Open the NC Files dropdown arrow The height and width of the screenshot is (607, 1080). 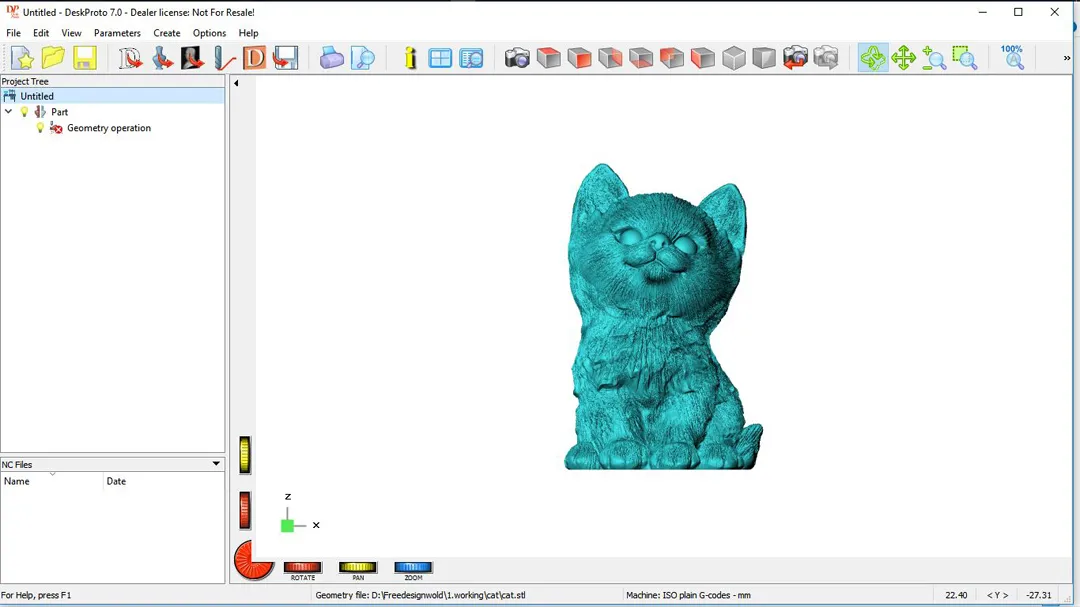216,464
